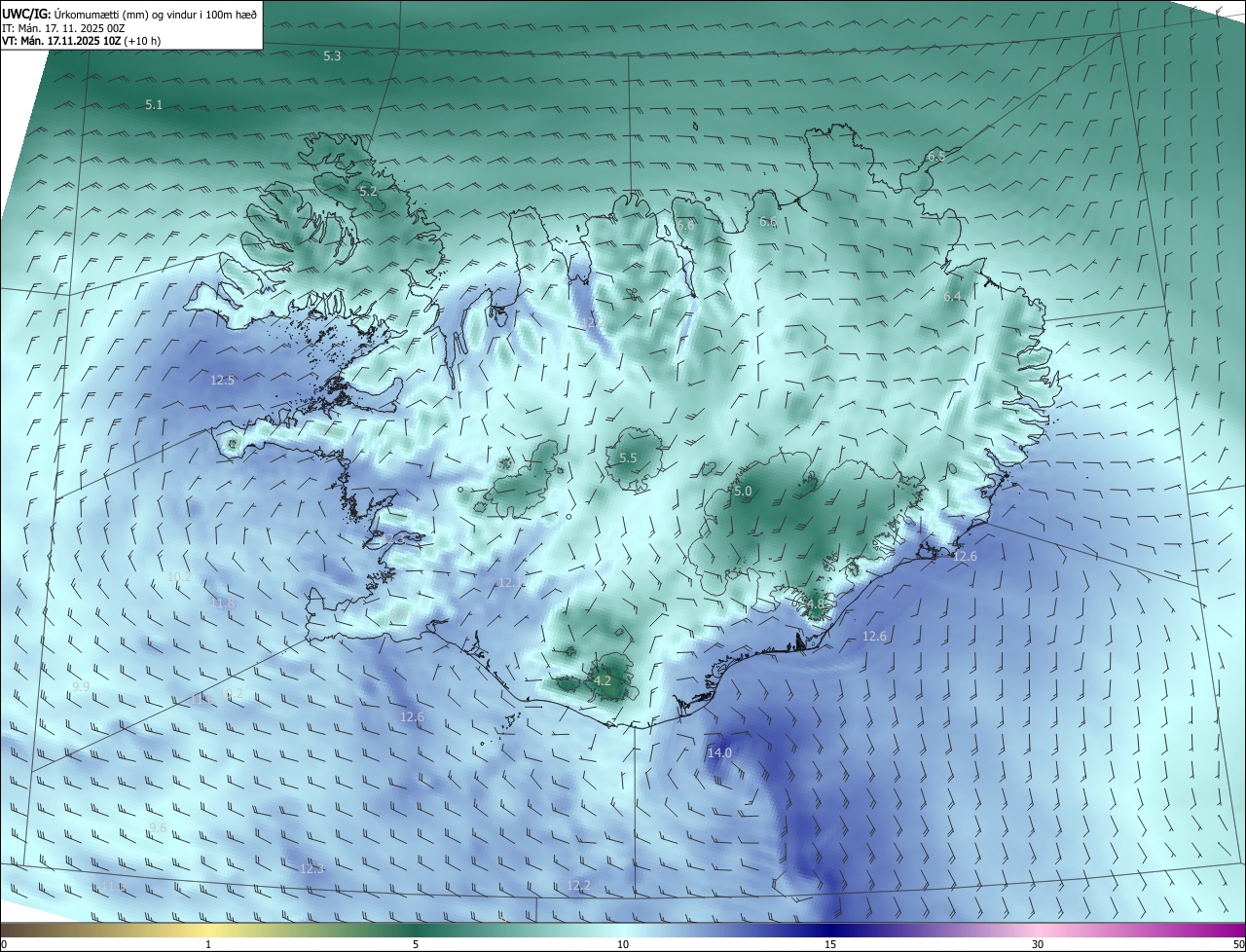Screen dimensions: 1246x952
Task: Click the 4.2 value label
Action: tap(603, 681)
